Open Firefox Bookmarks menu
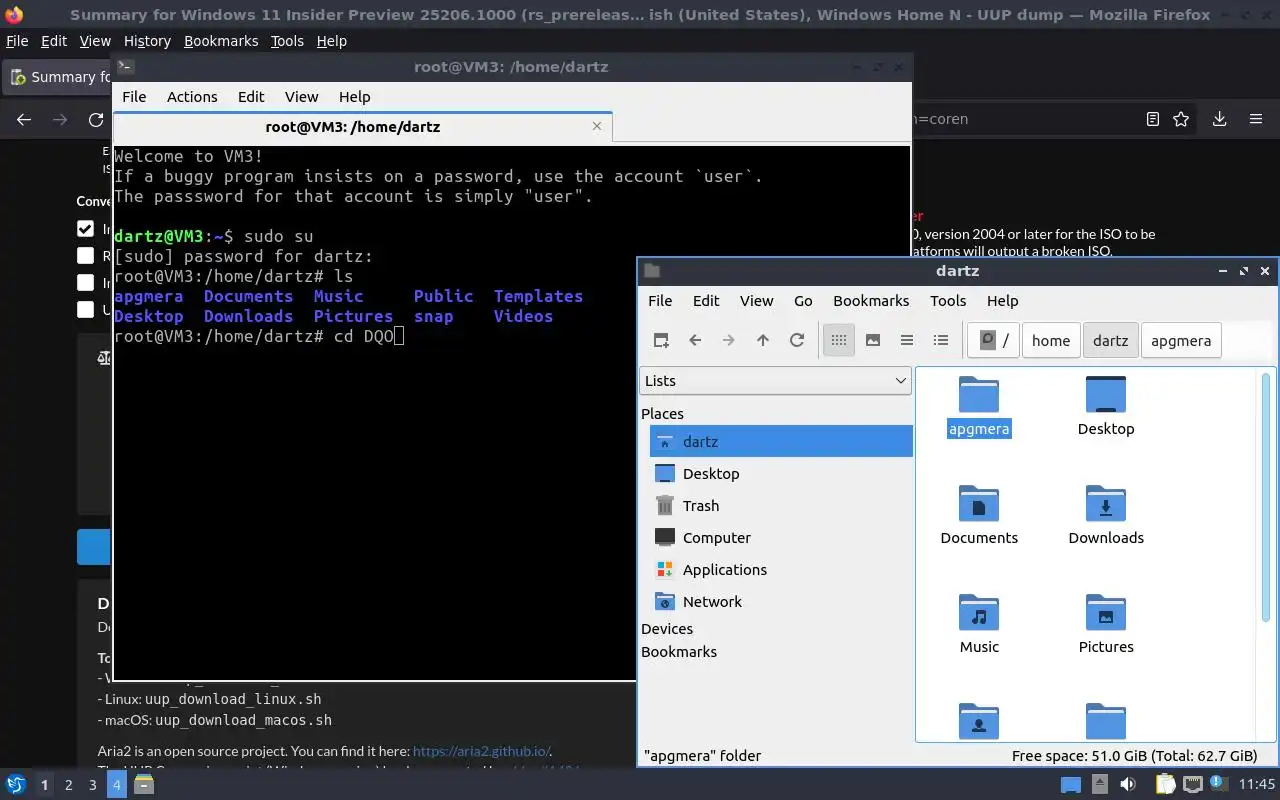This screenshot has height=800, width=1280. [221, 41]
